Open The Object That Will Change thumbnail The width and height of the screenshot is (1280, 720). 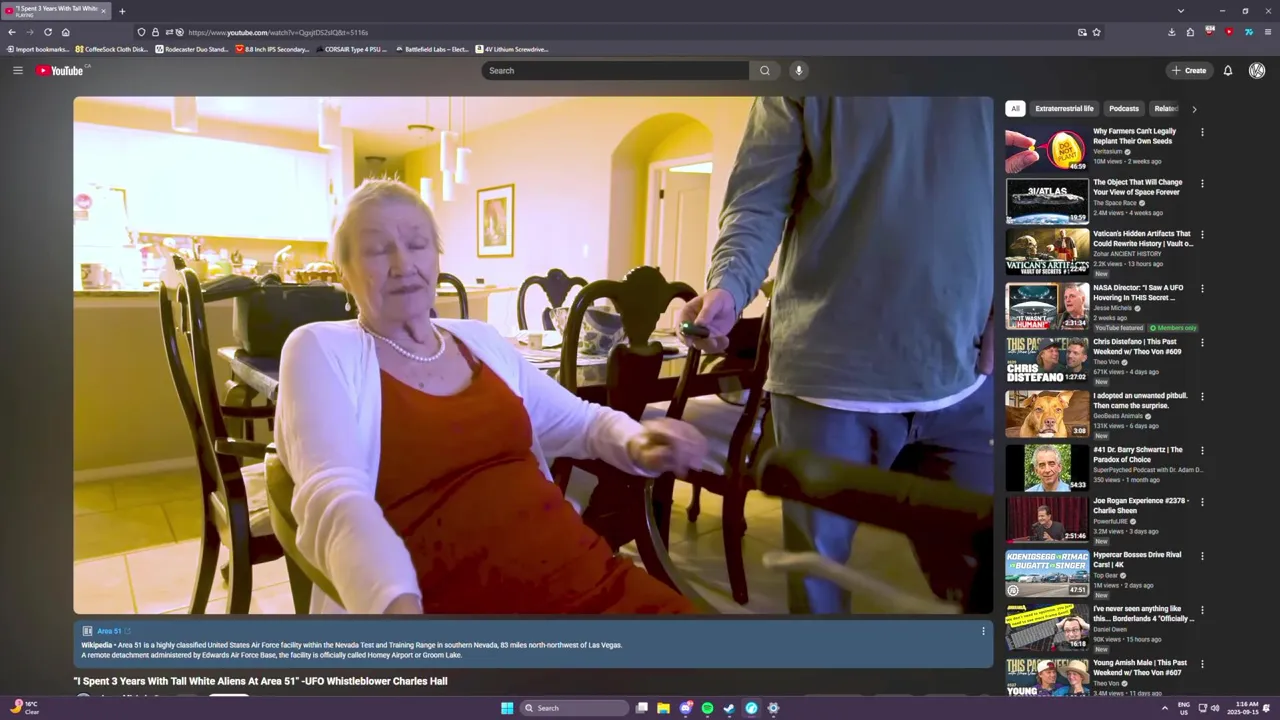coord(1047,201)
